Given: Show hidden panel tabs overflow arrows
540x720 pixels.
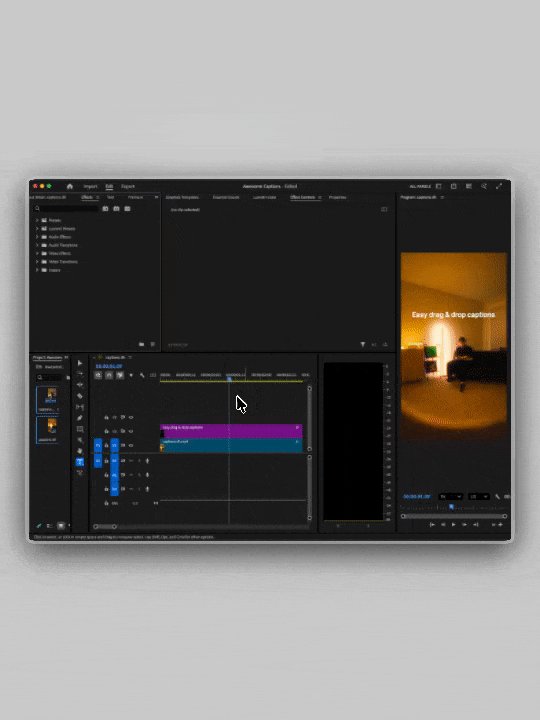Looking at the screenshot, I should tap(156, 197).
